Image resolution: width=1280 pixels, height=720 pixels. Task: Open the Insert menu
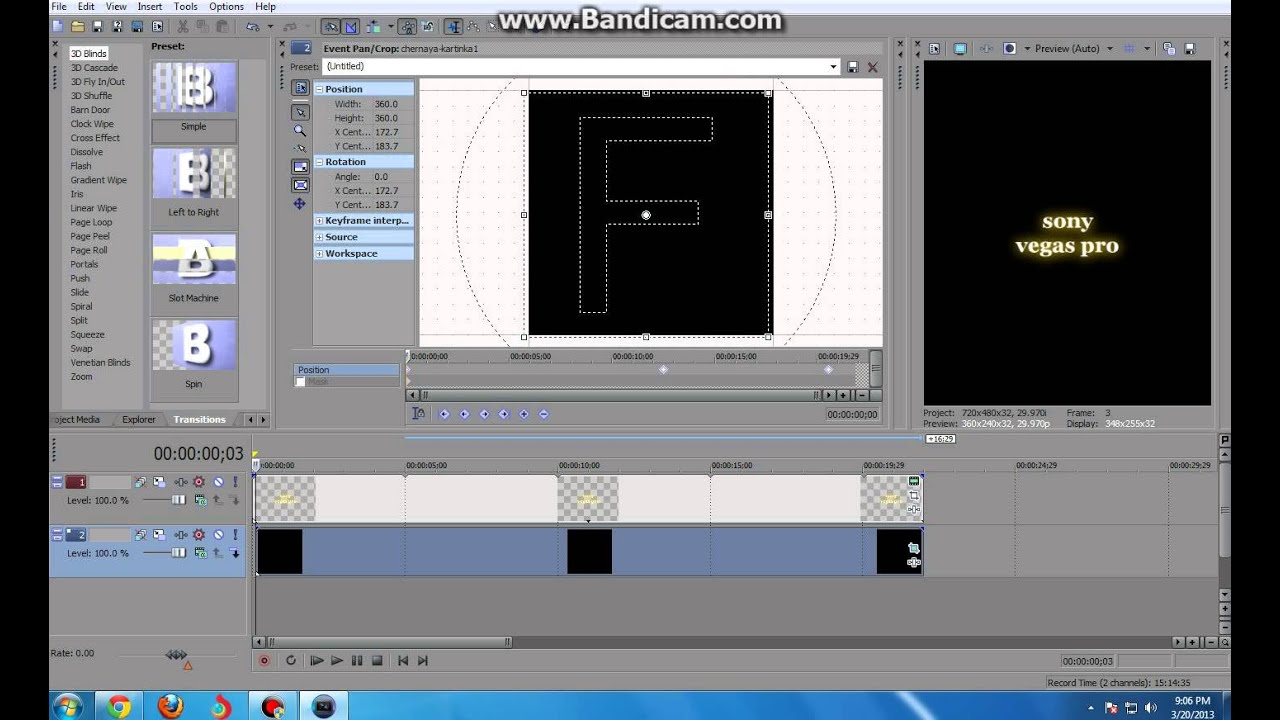[149, 7]
